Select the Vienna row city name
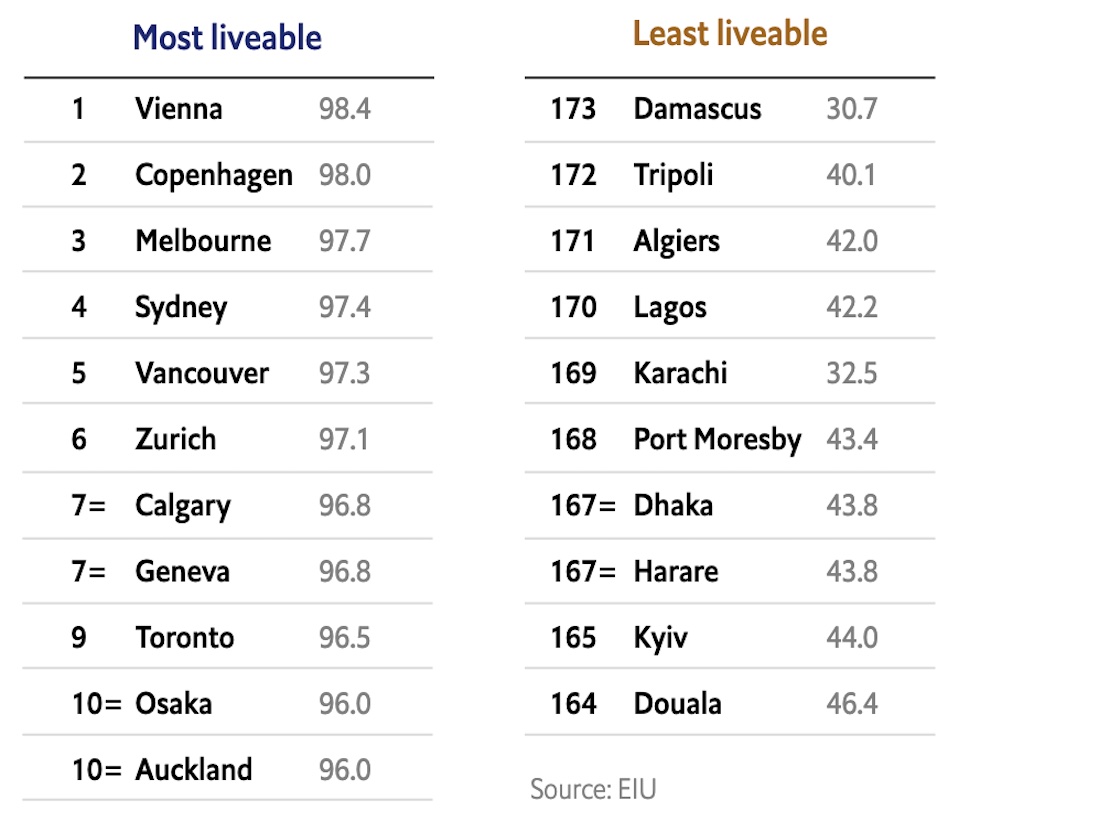The image size is (1120, 833). click(x=179, y=108)
